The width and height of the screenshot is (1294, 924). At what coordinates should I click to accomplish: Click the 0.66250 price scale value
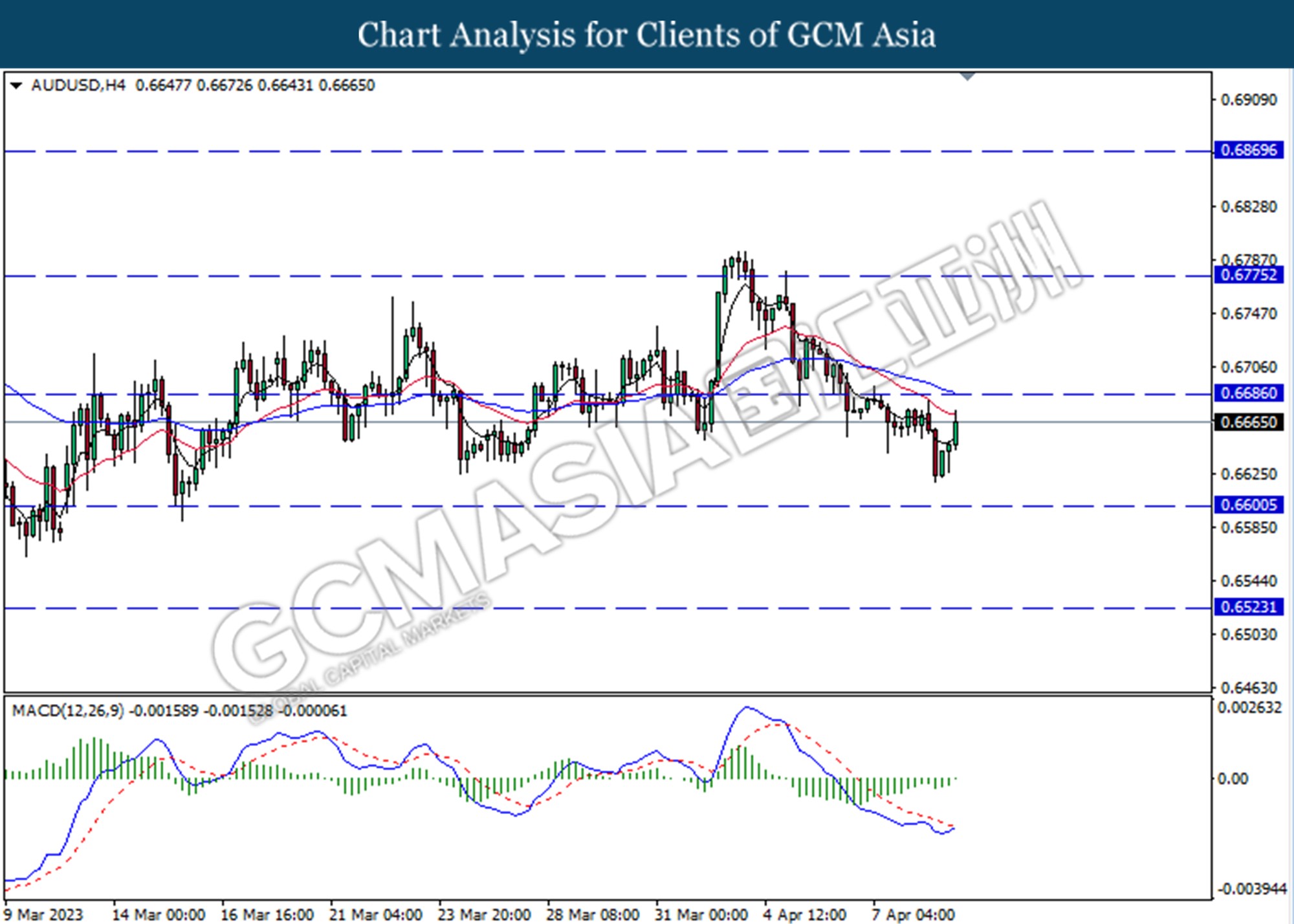[x=1249, y=474]
